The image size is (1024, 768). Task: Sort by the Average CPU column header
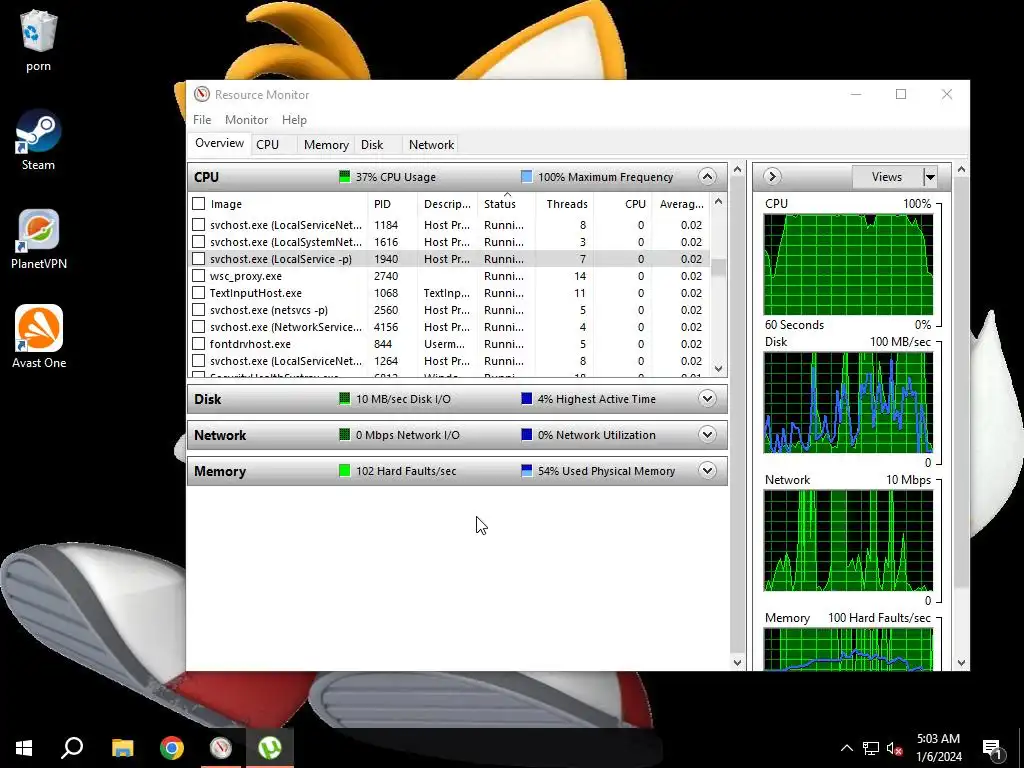[x=680, y=204]
